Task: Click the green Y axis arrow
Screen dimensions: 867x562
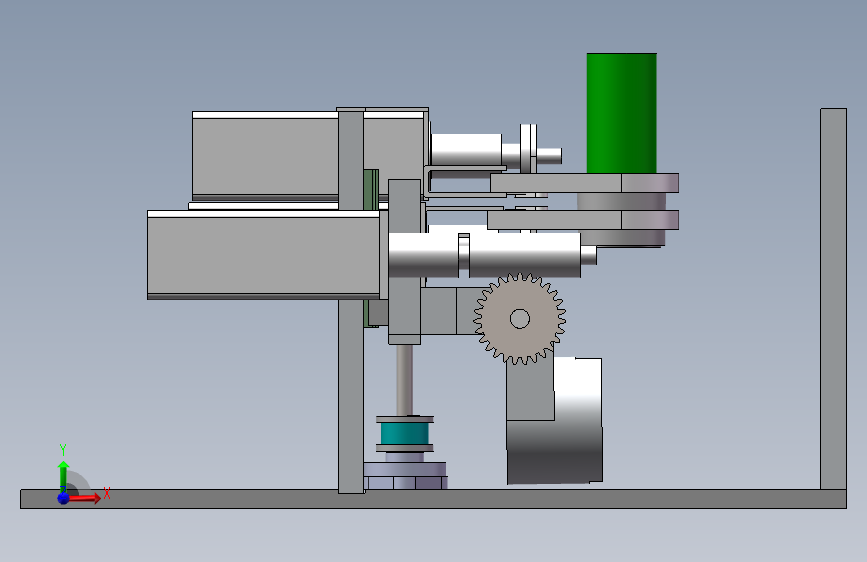Action: pyautogui.click(x=63, y=475)
